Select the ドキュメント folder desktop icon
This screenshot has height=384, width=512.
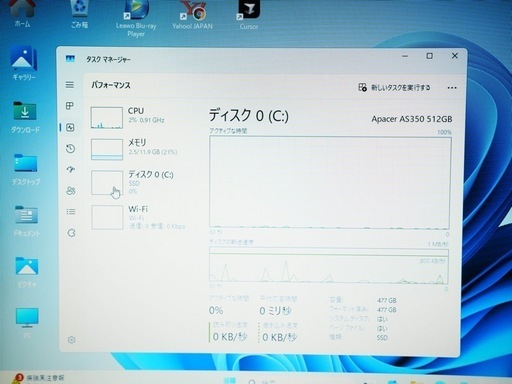[26, 221]
